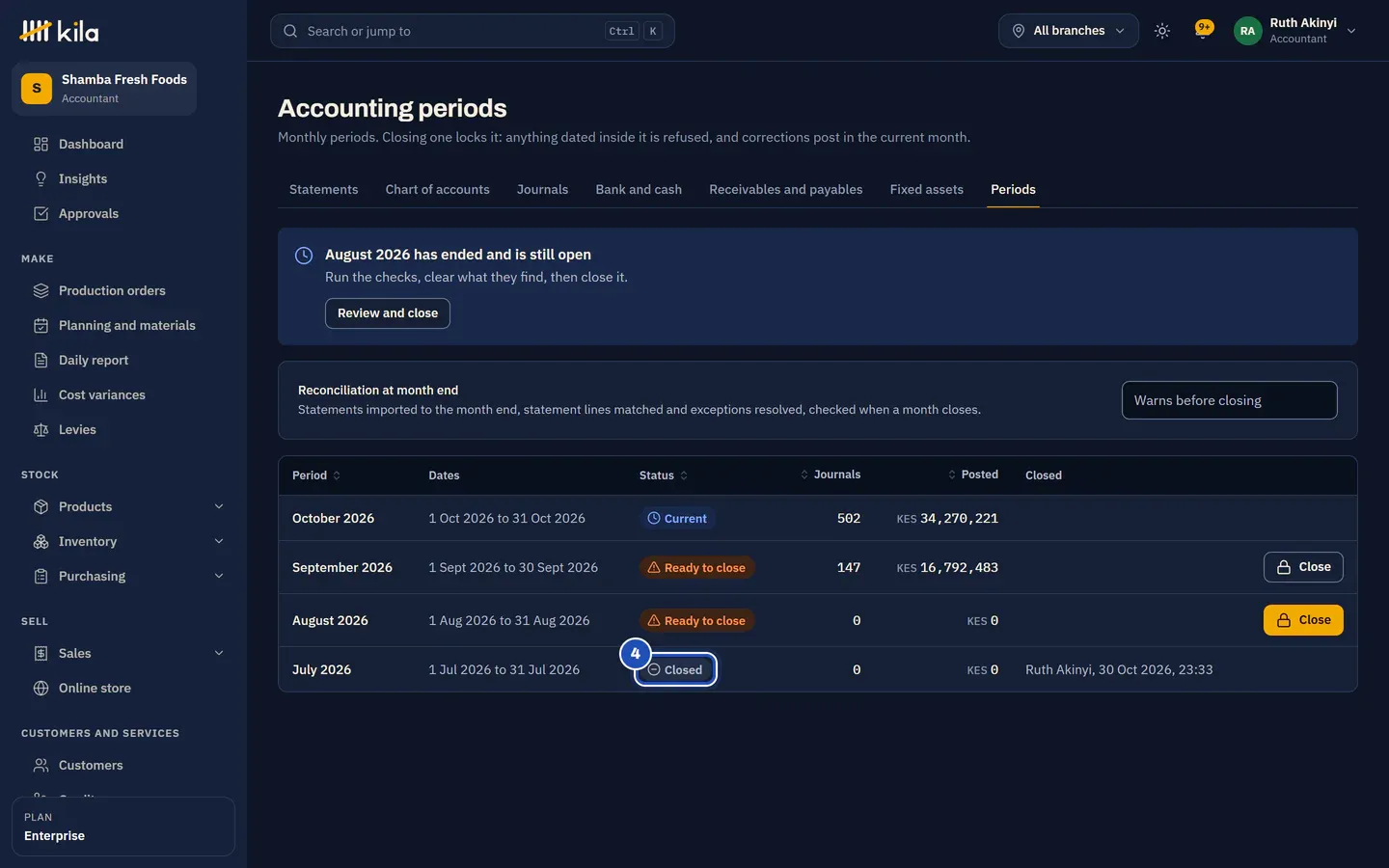This screenshot has width=1389, height=868.
Task: Click the Customers people icon
Action: tap(41, 765)
